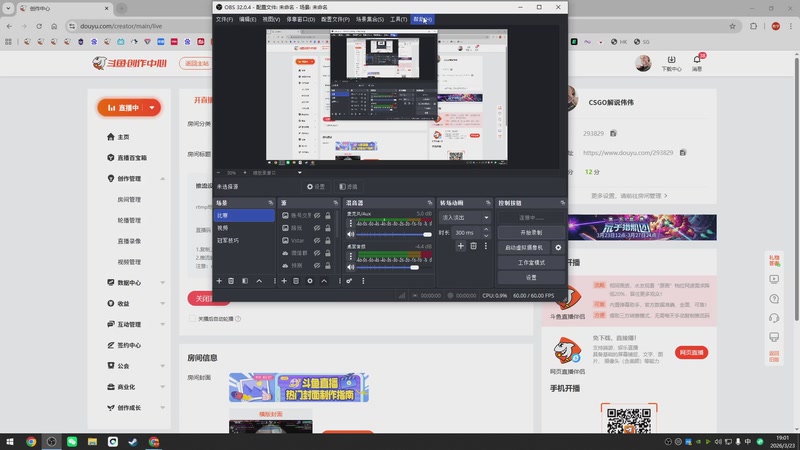Open the 淡入淡出 transition dropdown
Viewport: 800px width, 450px height.
pyautogui.click(x=464, y=218)
